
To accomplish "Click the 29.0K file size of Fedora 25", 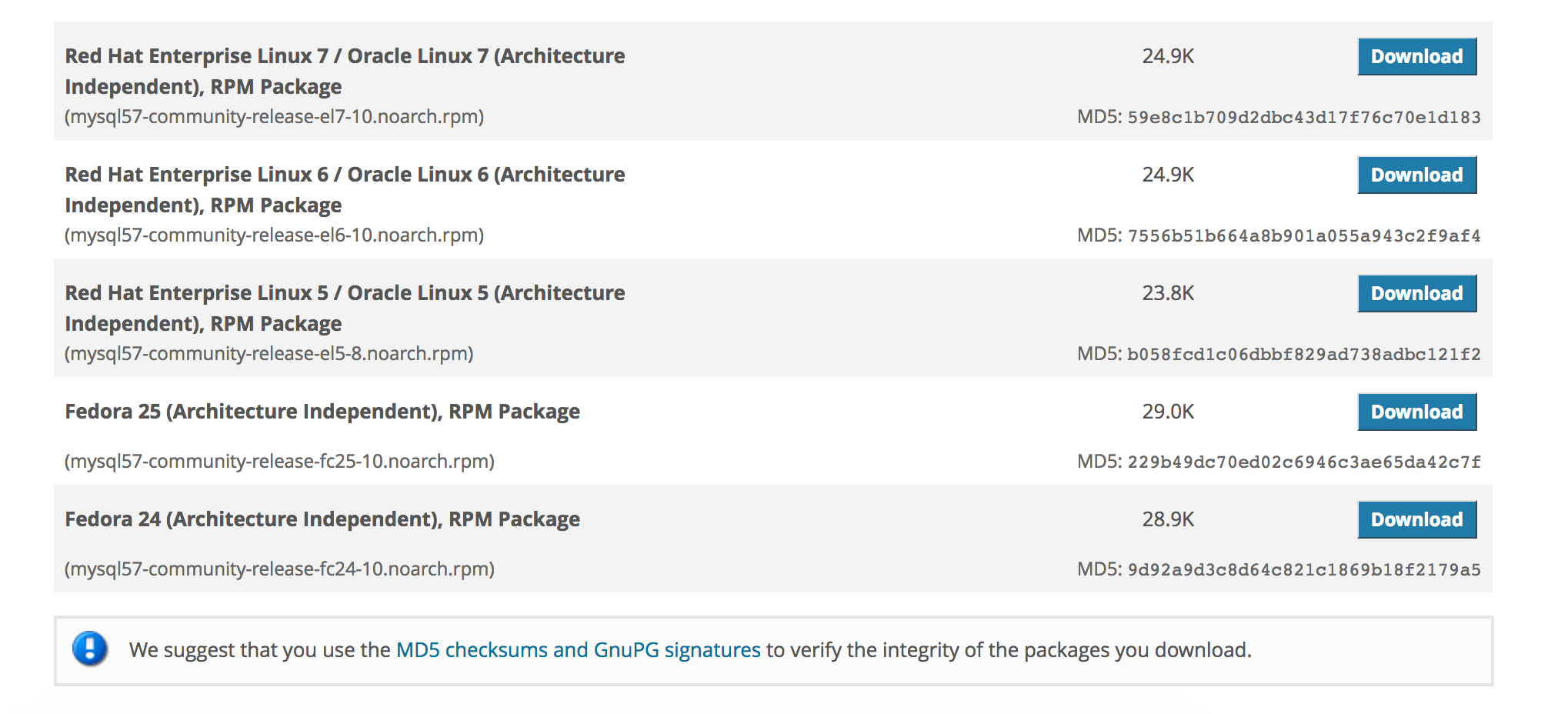I will coord(1168,412).
